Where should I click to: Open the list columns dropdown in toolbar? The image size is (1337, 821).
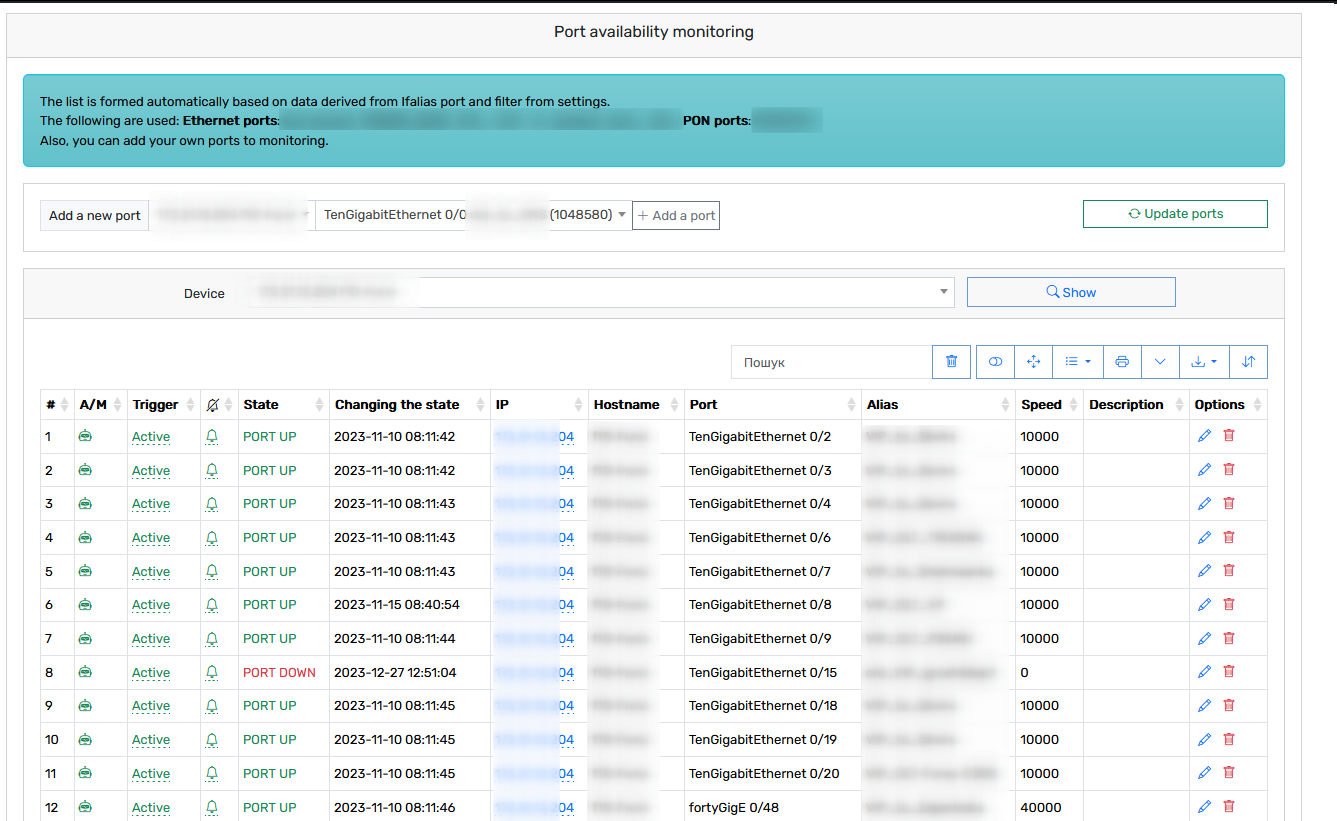pyautogui.click(x=1078, y=362)
